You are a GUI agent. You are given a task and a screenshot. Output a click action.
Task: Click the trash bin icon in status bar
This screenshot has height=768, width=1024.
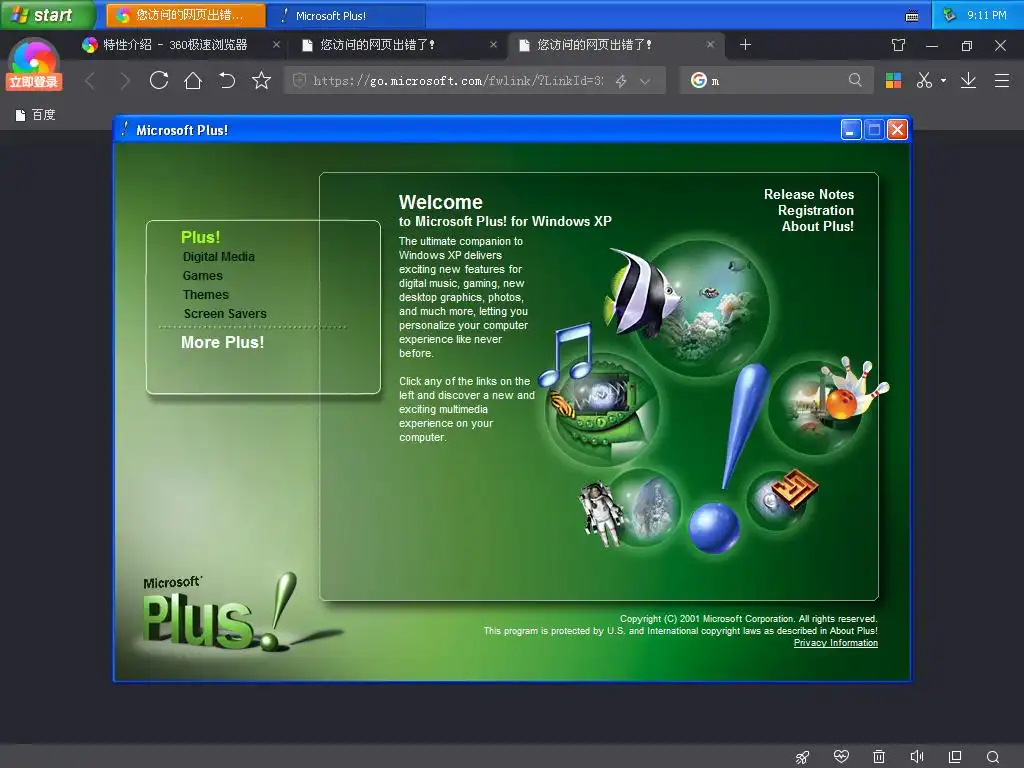(x=879, y=756)
